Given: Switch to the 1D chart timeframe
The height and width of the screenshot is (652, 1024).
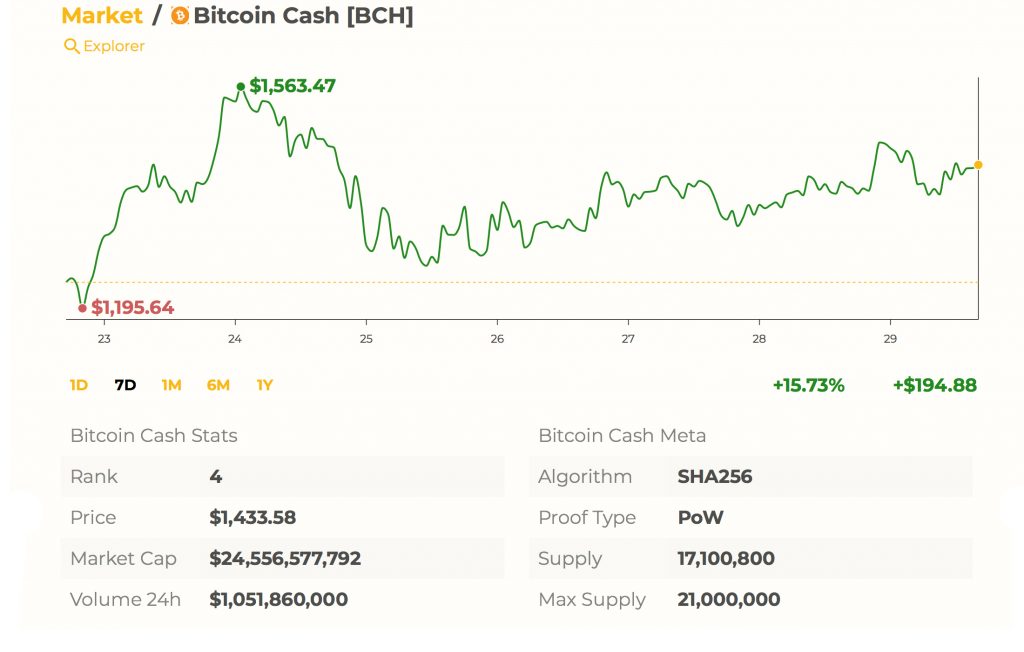Looking at the screenshot, I should pyautogui.click(x=78, y=385).
